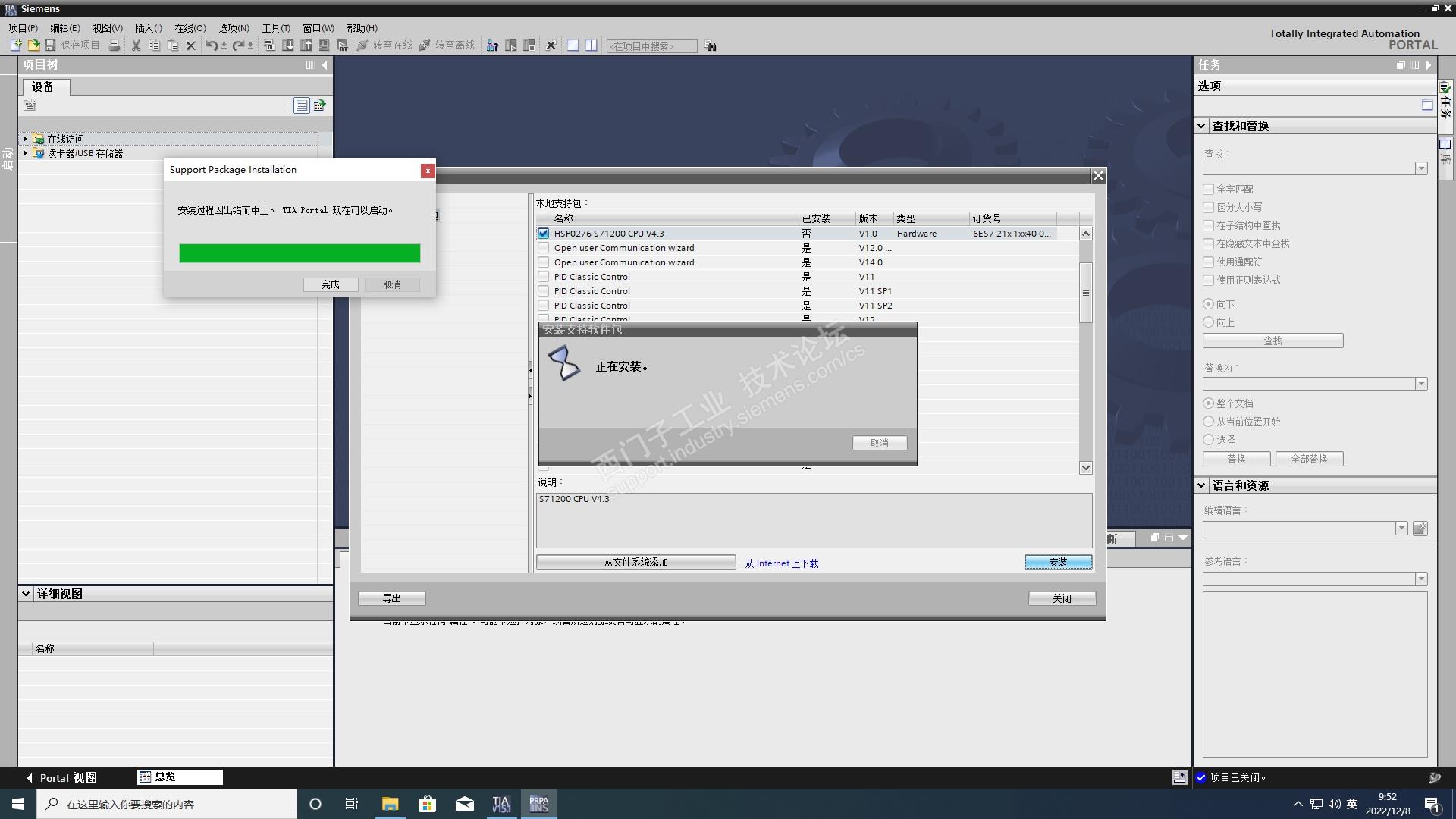This screenshot has height=819, width=1456.
Task: Expand 在线访问 tree node
Action: coord(25,139)
